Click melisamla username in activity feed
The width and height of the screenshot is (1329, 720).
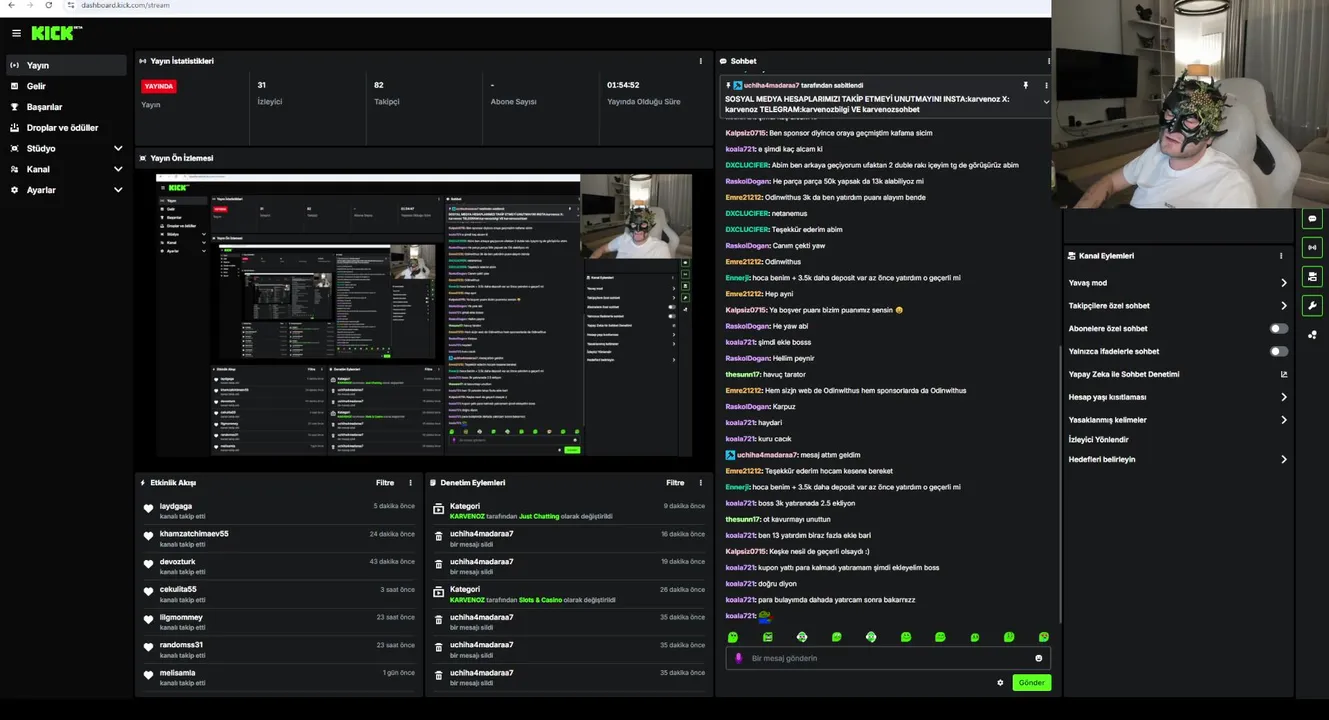tap(177, 673)
